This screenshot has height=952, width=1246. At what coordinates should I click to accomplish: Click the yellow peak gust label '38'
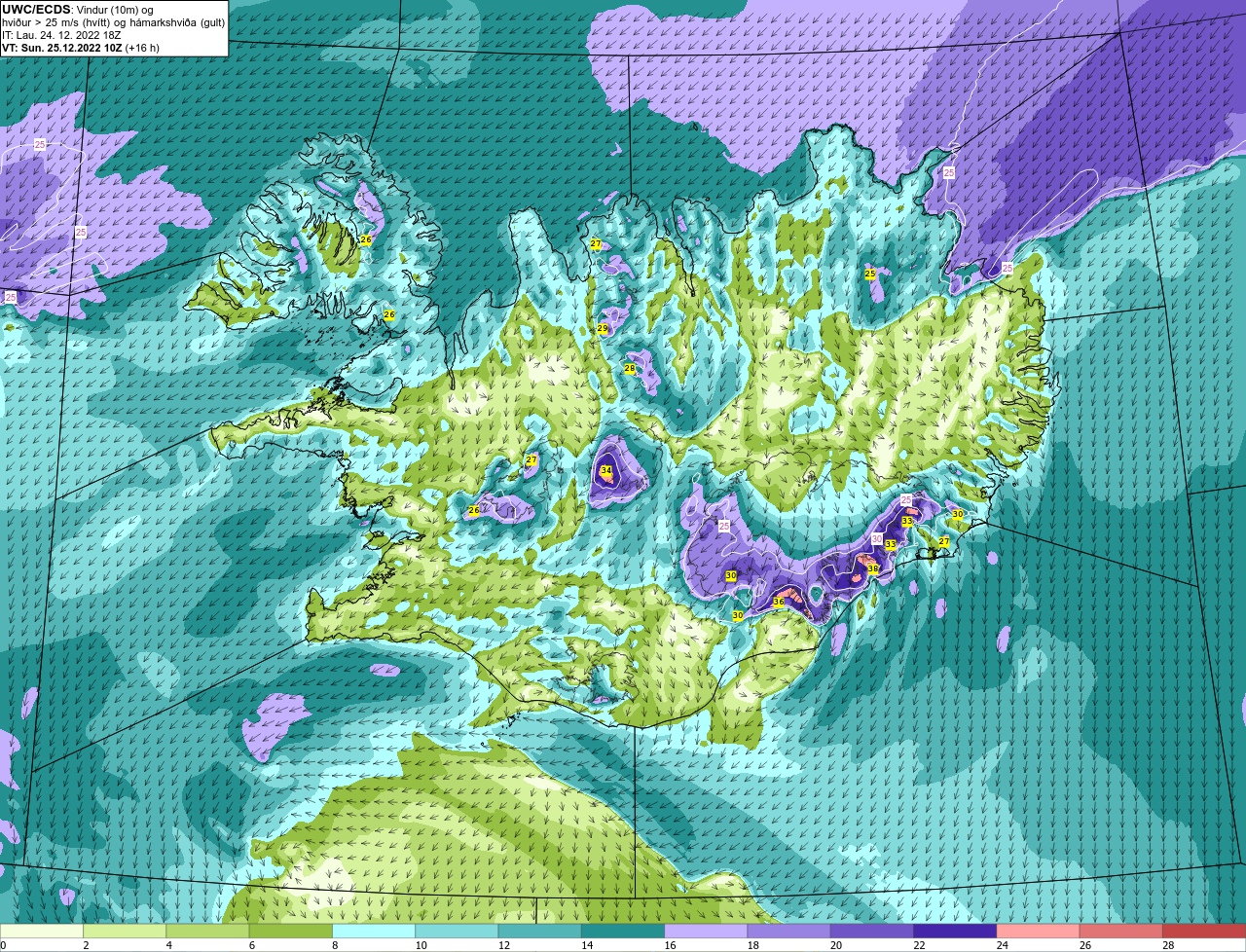(873, 569)
